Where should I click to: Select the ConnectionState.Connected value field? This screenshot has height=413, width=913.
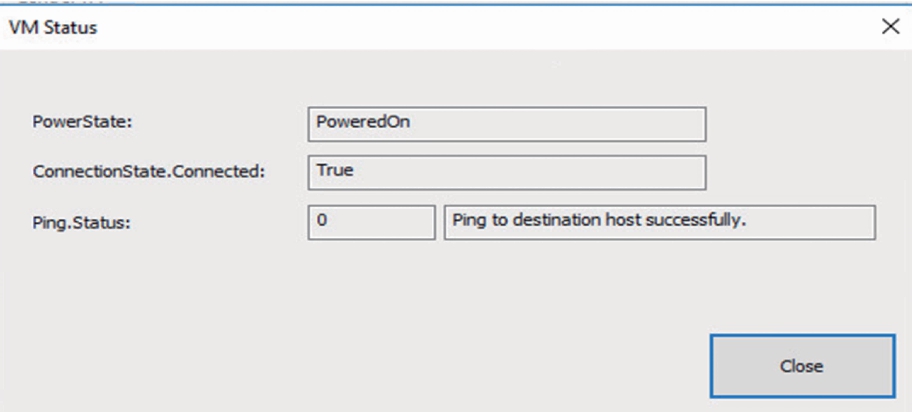[507, 171]
